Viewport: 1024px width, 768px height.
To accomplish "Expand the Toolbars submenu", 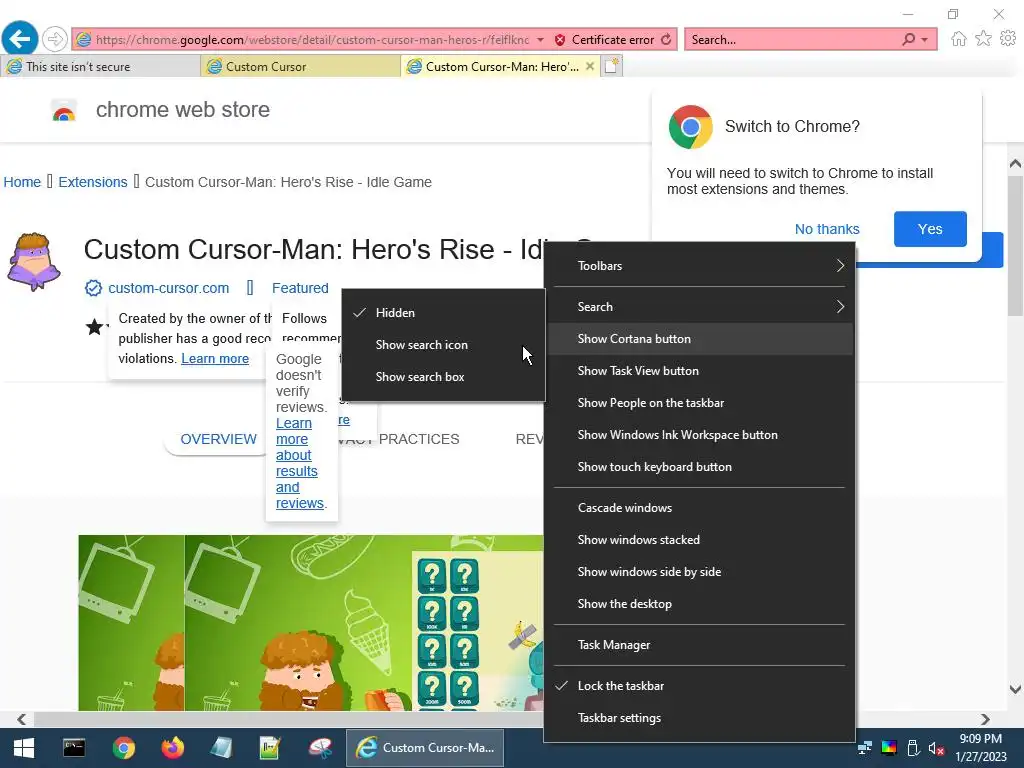I will tap(699, 266).
